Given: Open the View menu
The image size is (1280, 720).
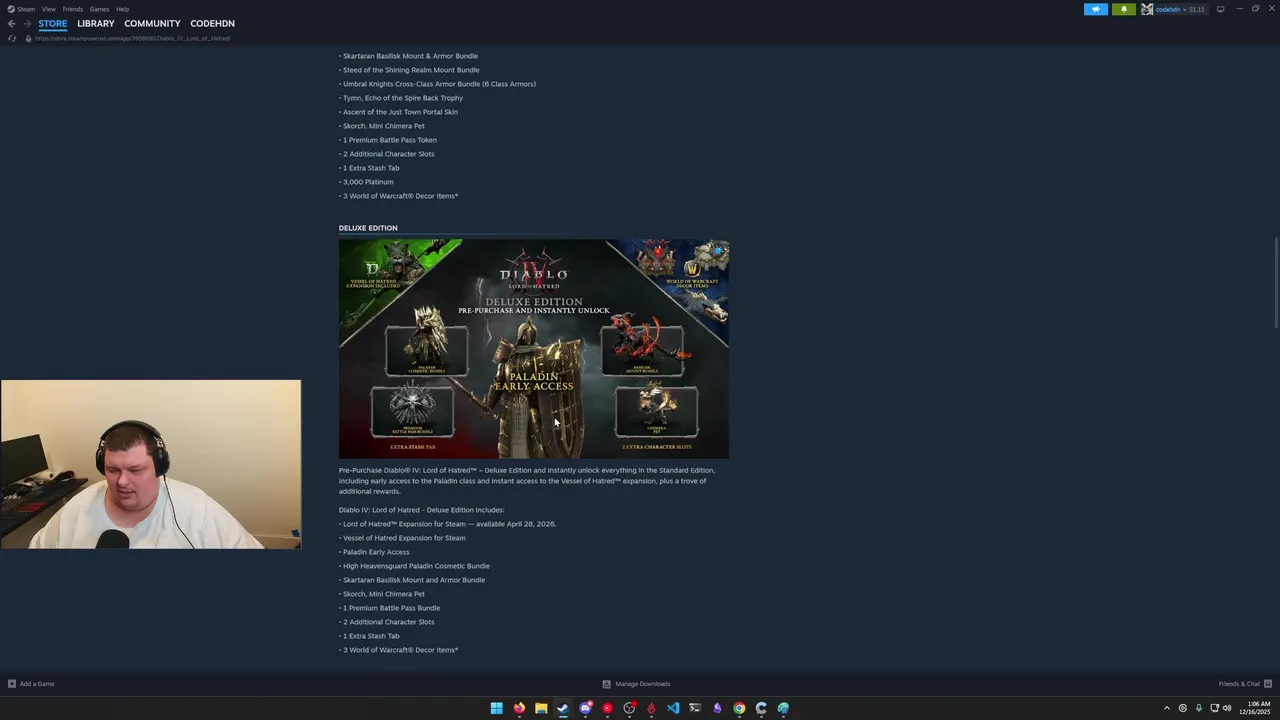Looking at the screenshot, I should pos(48,9).
